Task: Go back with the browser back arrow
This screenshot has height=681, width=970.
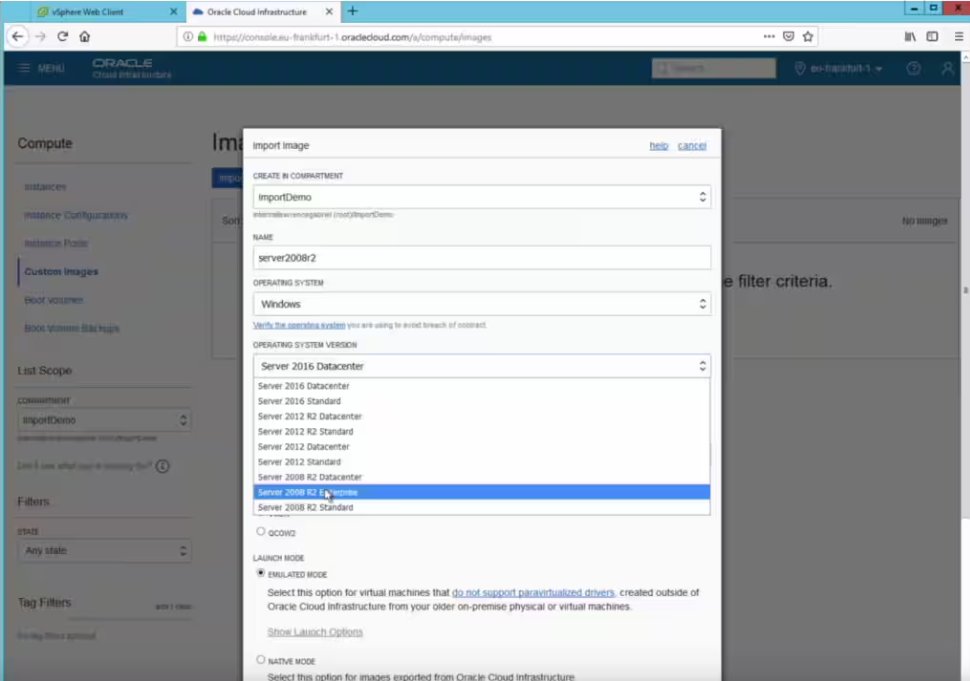Action: (x=17, y=36)
